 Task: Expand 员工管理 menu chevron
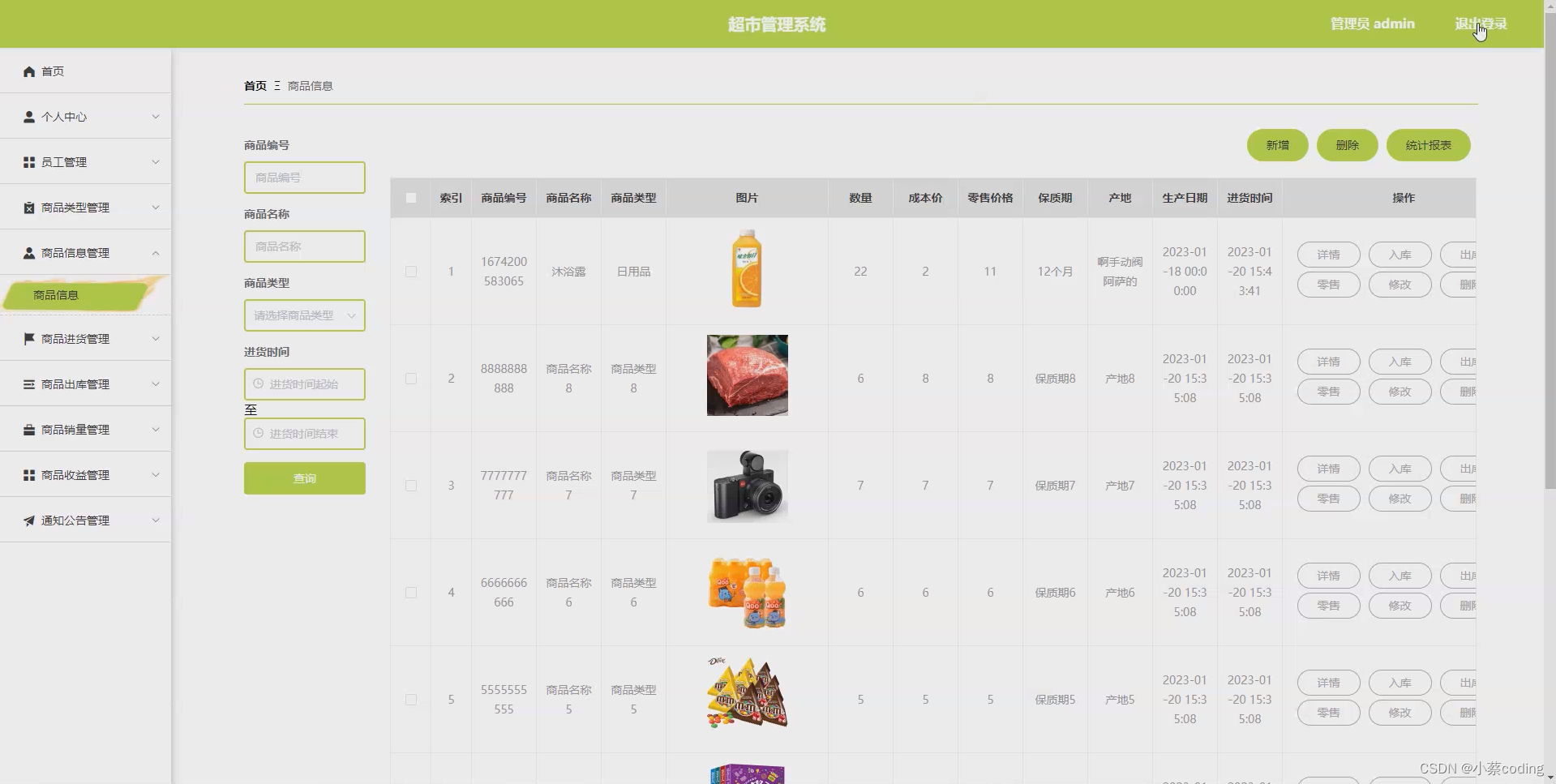pos(156,162)
